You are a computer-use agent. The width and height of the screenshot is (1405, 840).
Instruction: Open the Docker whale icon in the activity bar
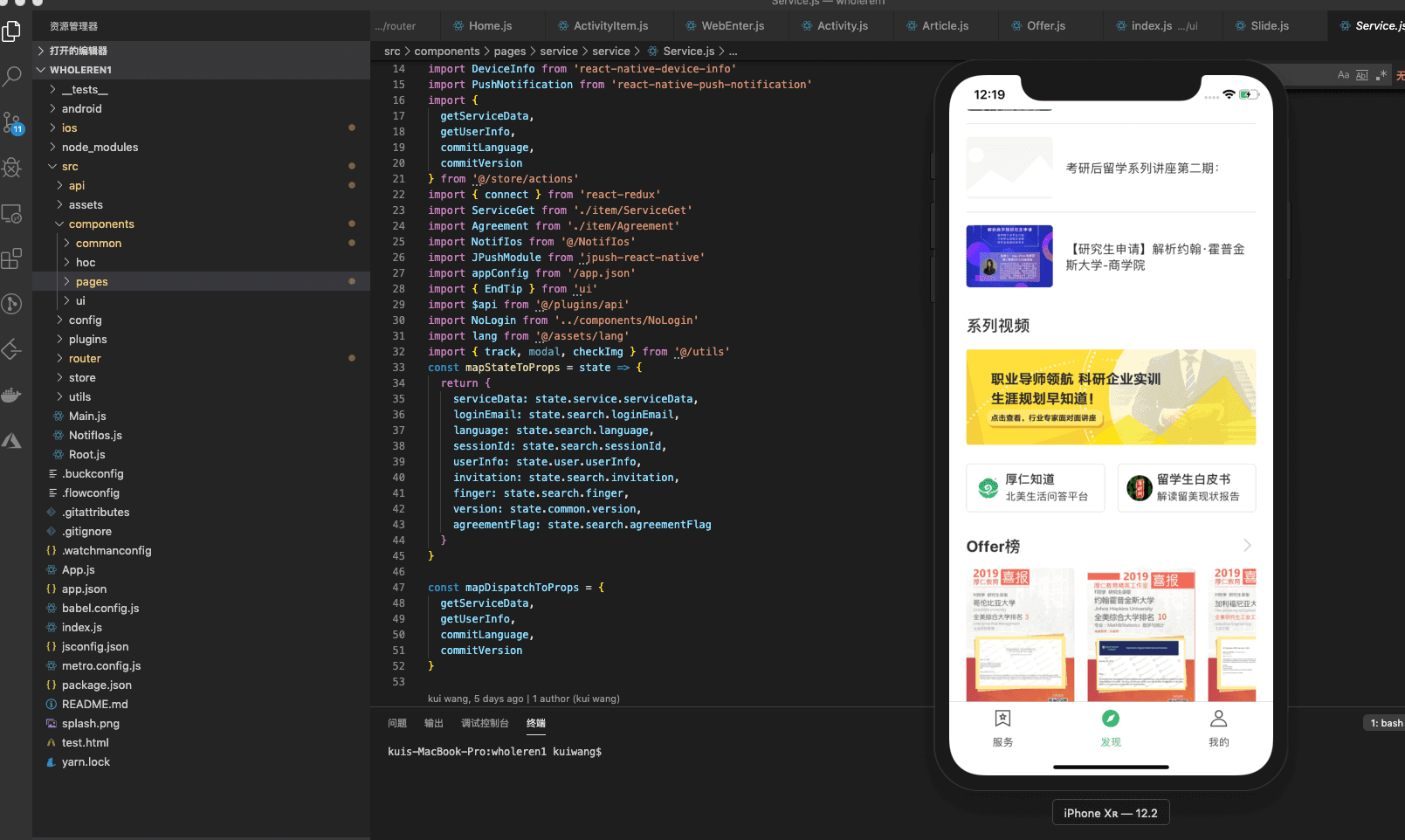pyautogui.click(x=12, y=395)
